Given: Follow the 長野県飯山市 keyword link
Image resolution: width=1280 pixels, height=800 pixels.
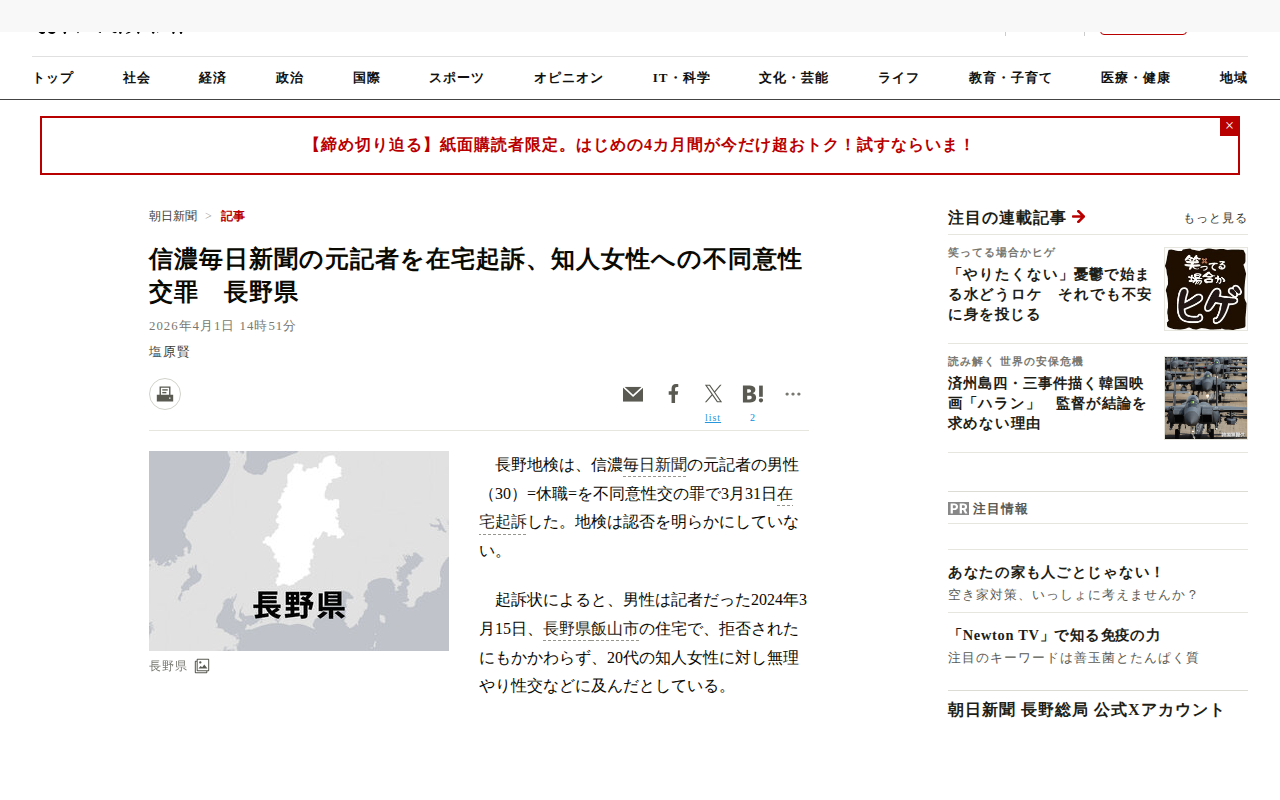Looking at the screenshot, I should click(591, 629).
